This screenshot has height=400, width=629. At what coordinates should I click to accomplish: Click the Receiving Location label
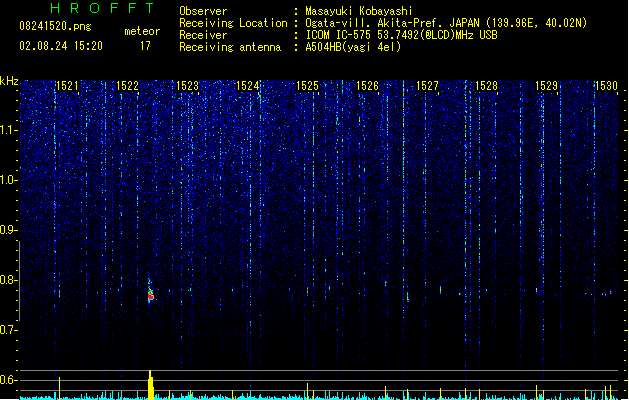(x=233, y=23)
